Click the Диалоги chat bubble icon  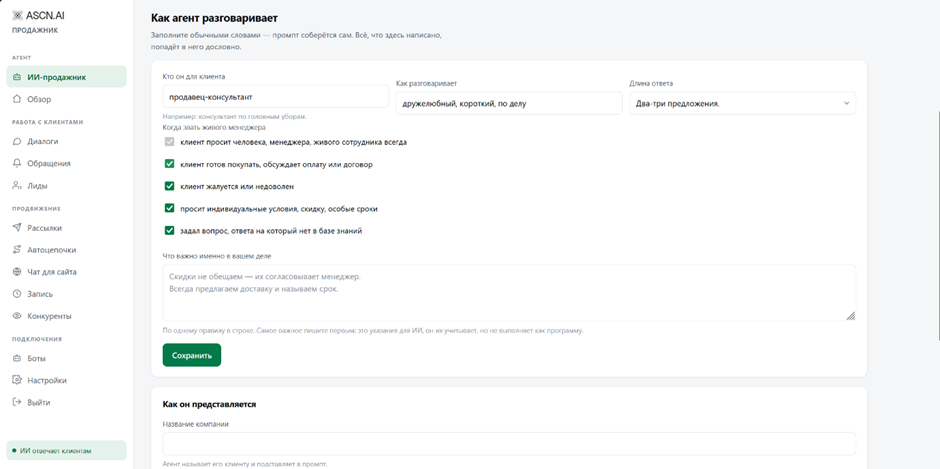click(x=17, y=142)
